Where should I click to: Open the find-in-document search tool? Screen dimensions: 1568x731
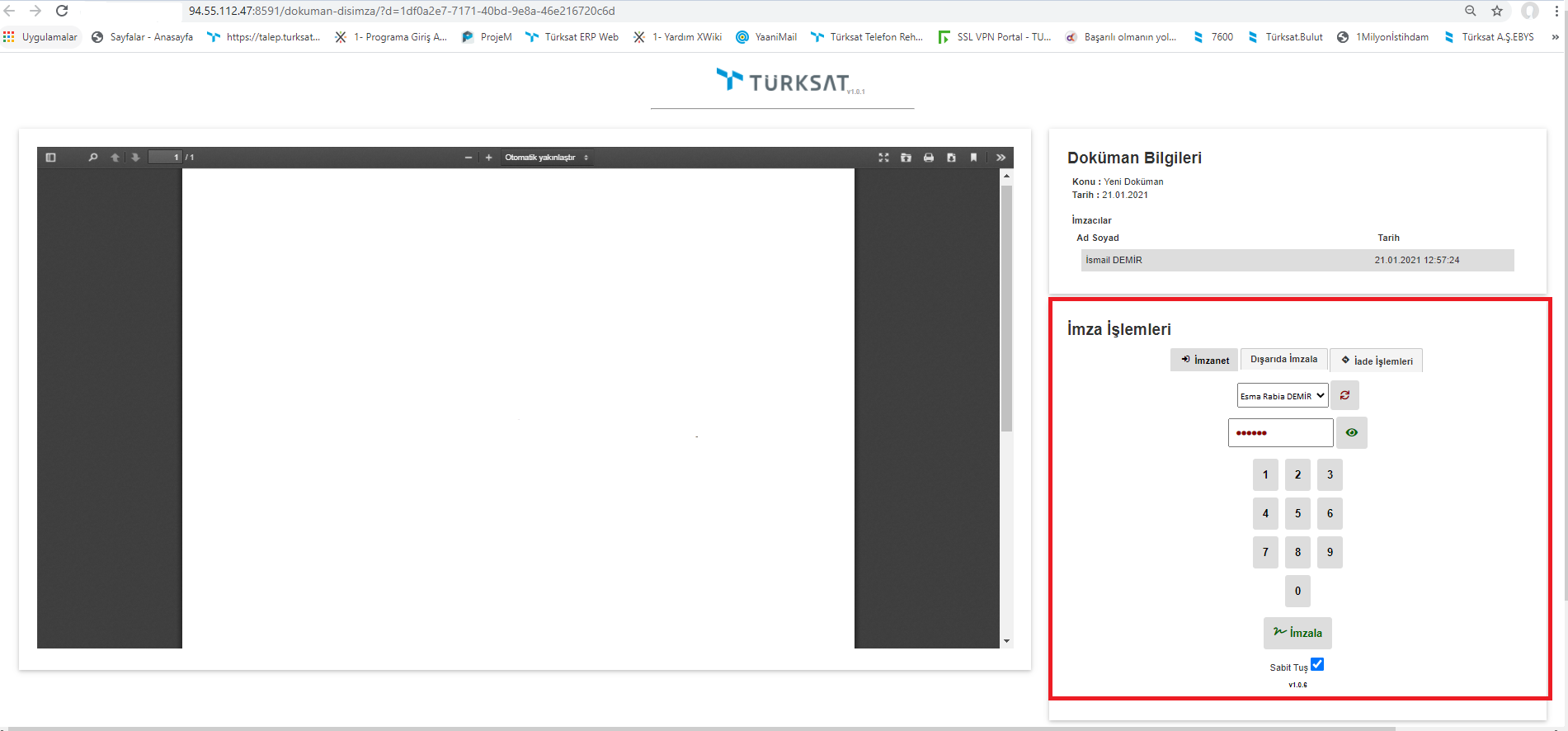pos(93,158)
